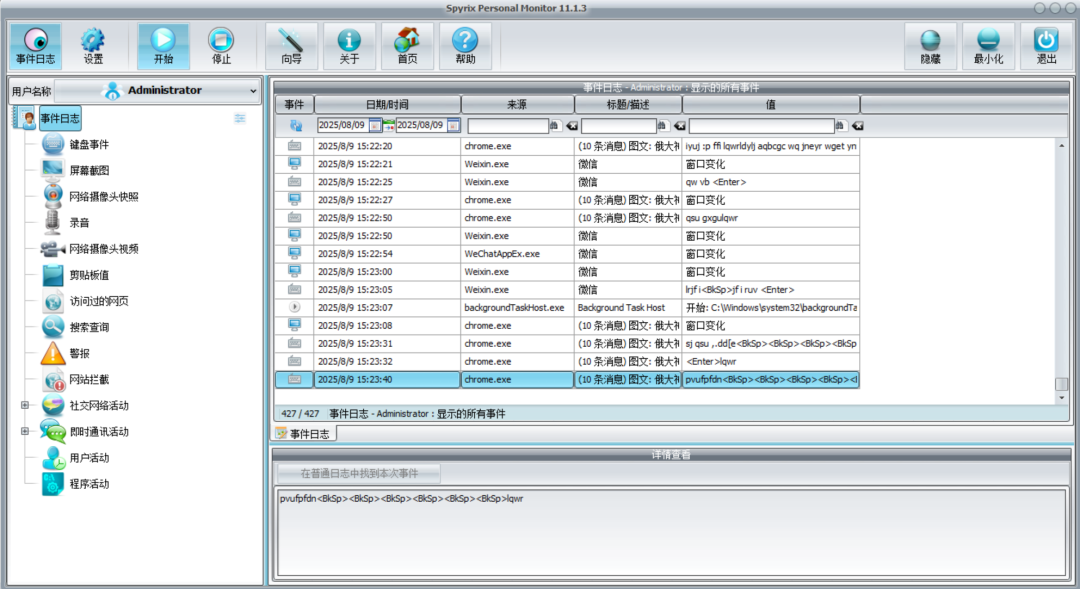Sort by the 值 column header
This screenshot has width=1080, height=589.
pyautogui.click(x=771, y=105)
